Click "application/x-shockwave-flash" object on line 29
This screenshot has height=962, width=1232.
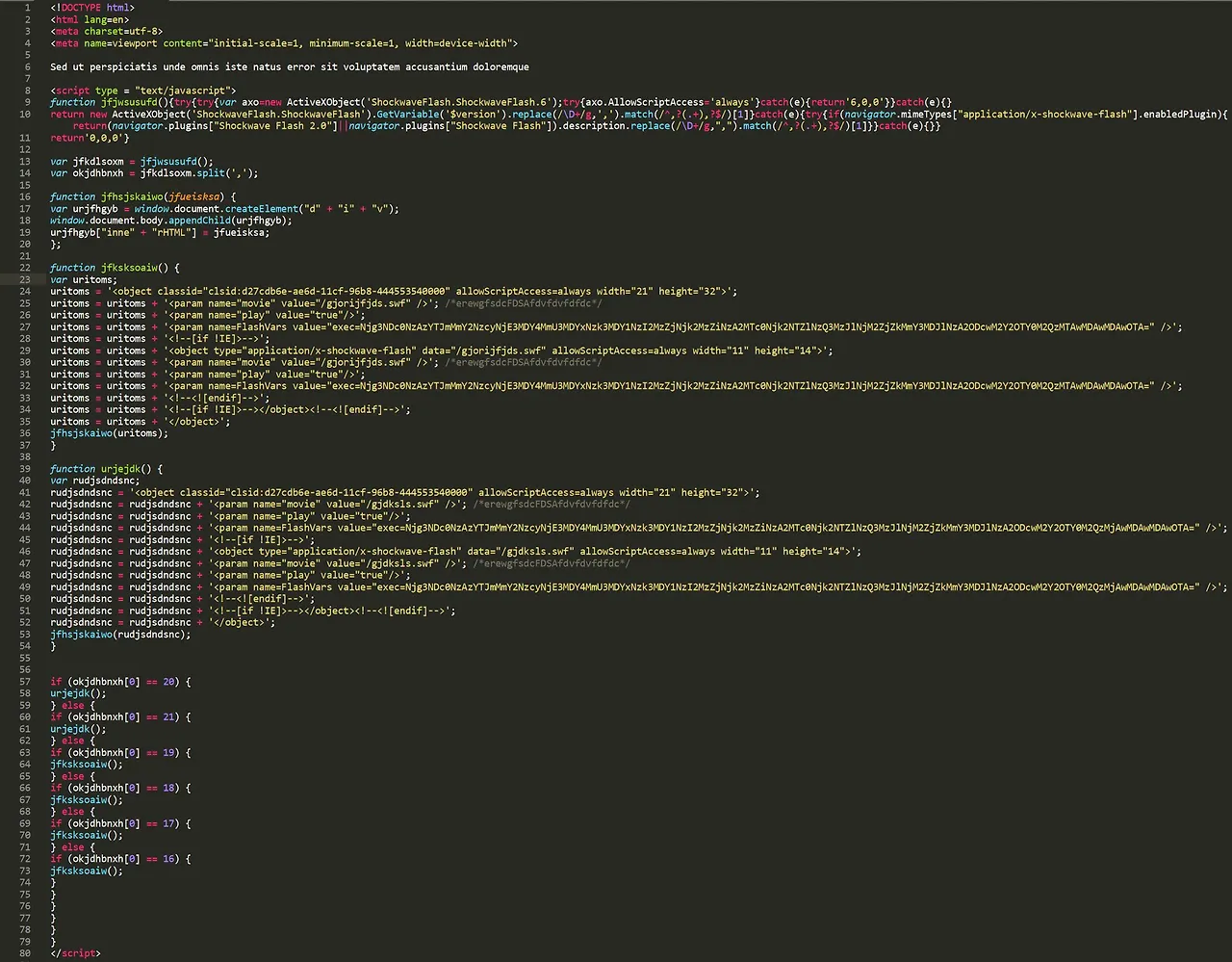pyautogui.click(x=442, y=351)
